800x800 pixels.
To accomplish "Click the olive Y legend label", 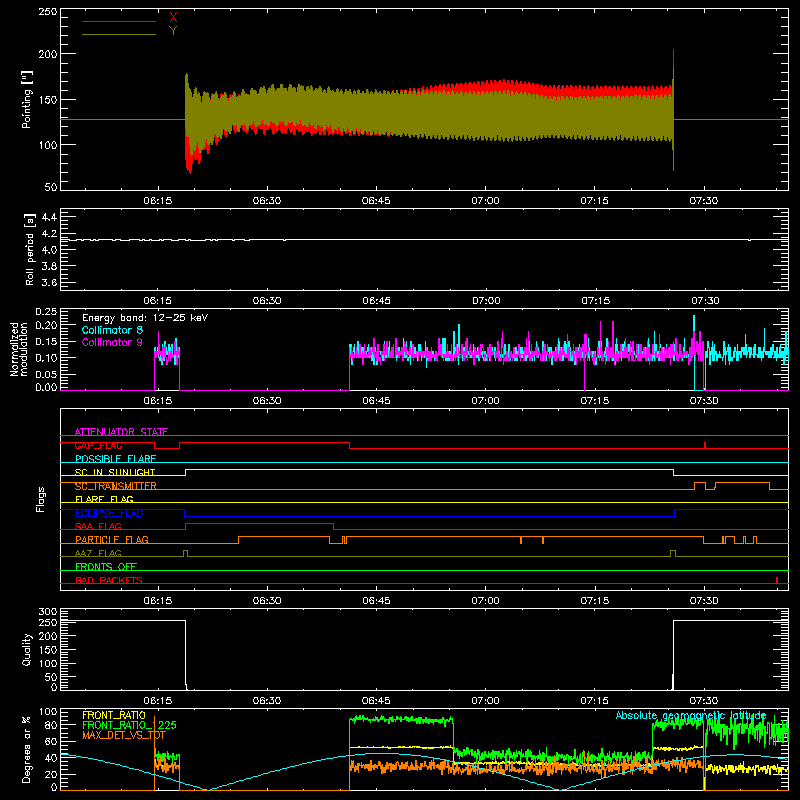I will point(173,31).
